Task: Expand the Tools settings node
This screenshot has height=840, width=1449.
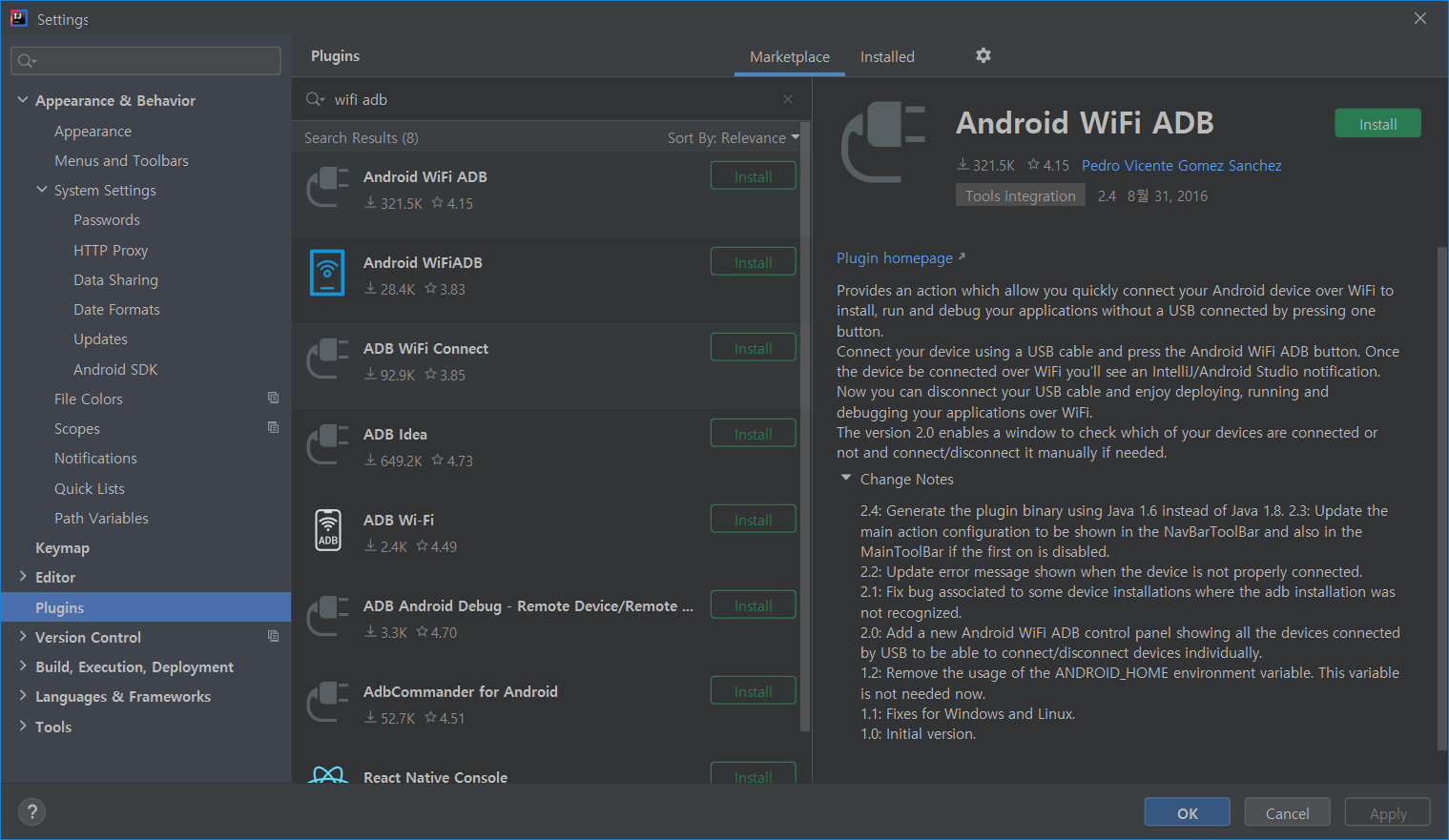Action: click(x=23, y=726)
